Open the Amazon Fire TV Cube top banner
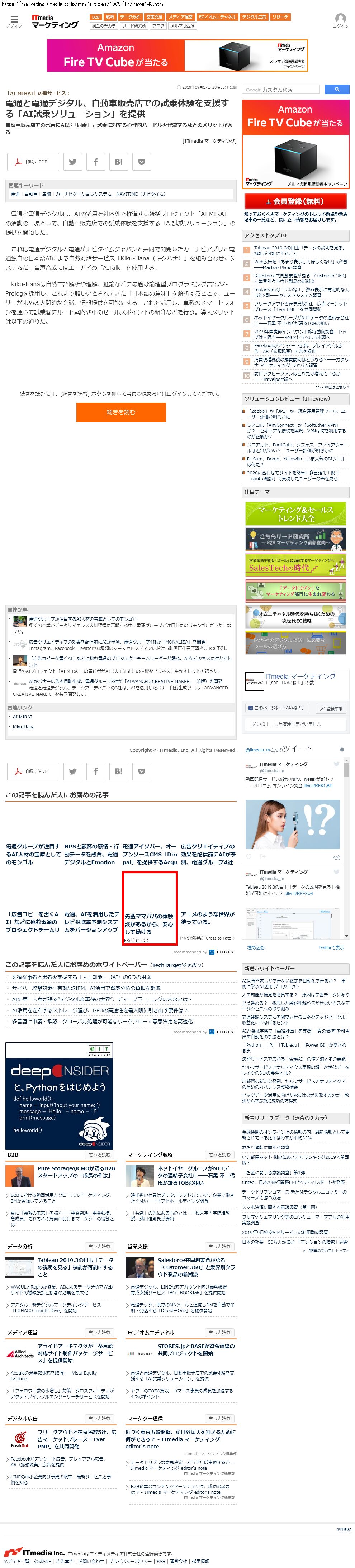The height and width of the screenshot is (1568, 355). pyautogui.click(x=177, y=56)
